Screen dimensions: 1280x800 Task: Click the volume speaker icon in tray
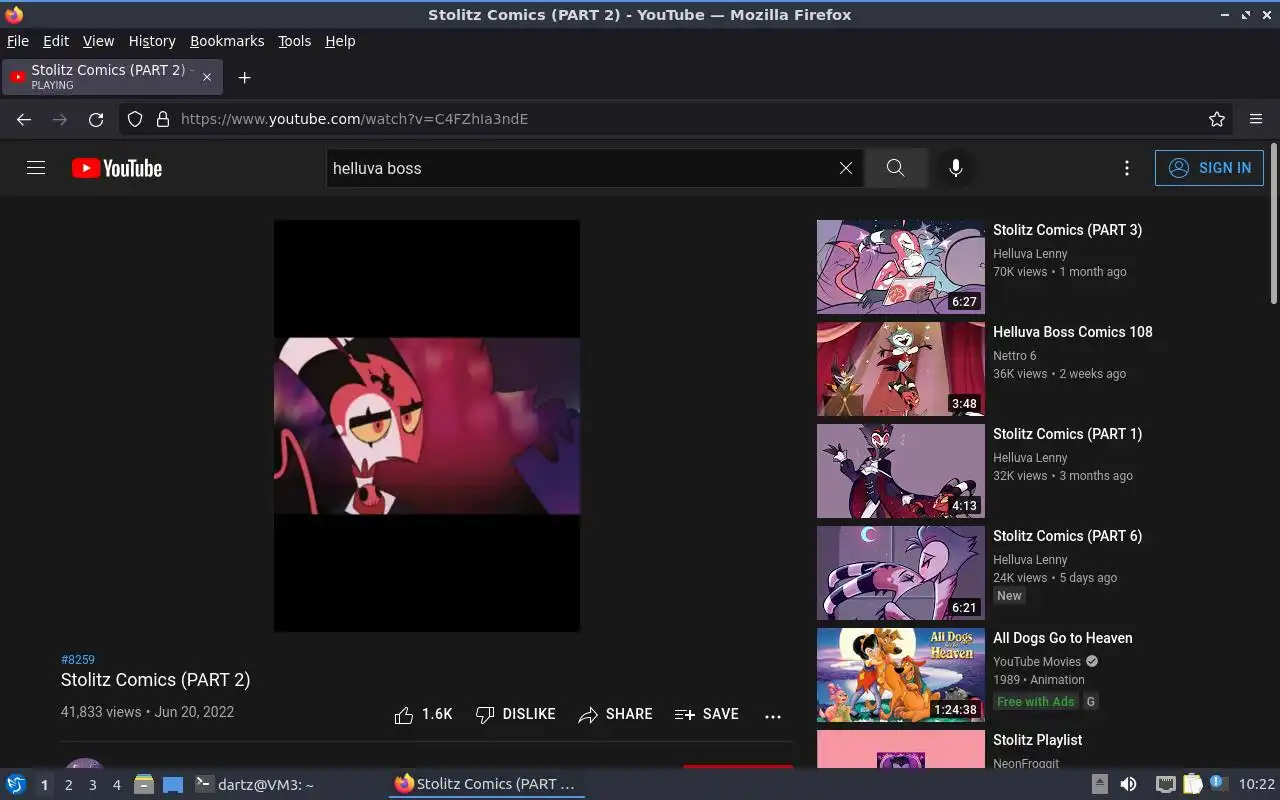click(1128, 784)
